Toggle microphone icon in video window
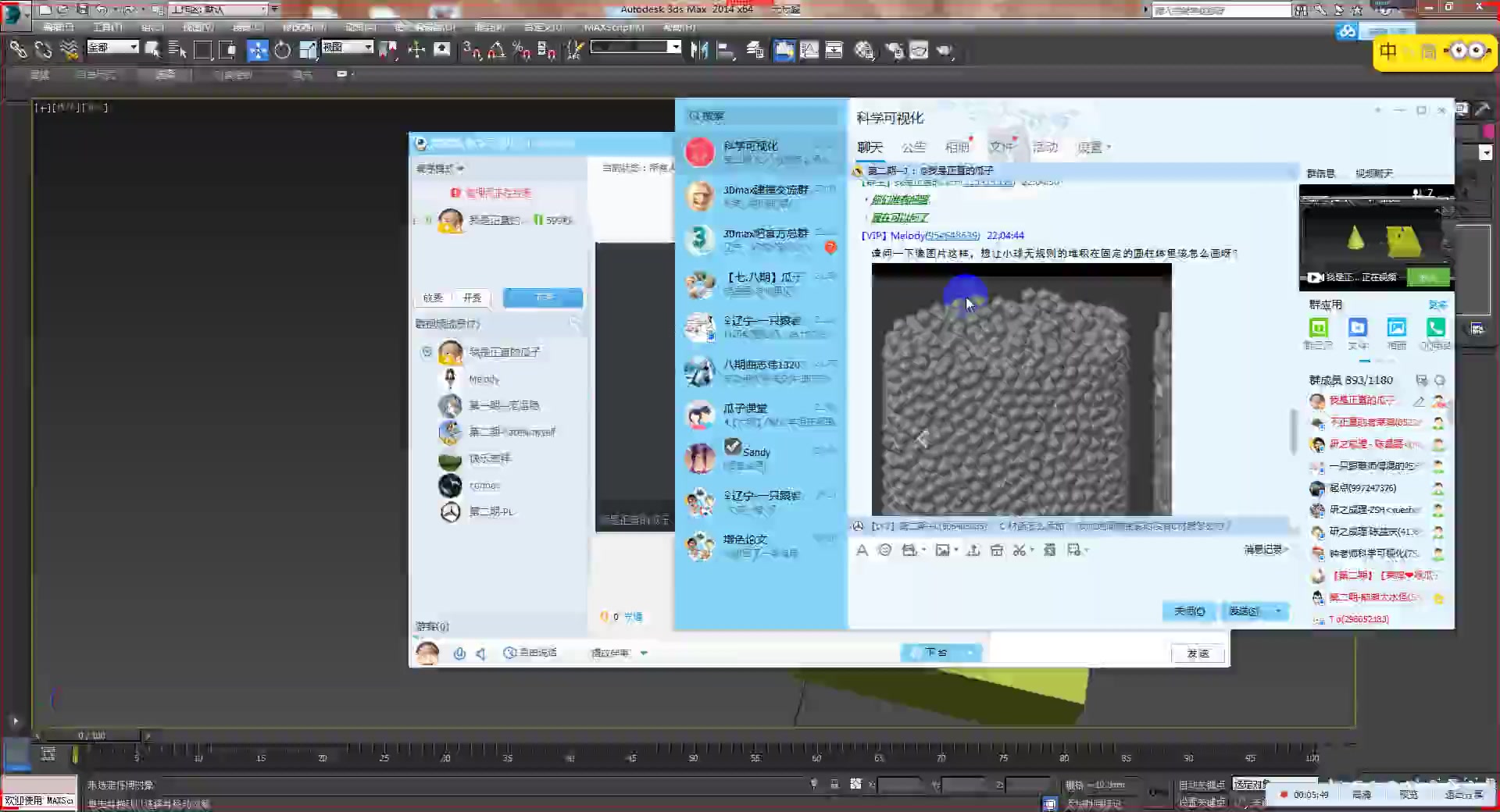Image resolution: width=1500 pixels, height=812 pixels. coord(459,654)
